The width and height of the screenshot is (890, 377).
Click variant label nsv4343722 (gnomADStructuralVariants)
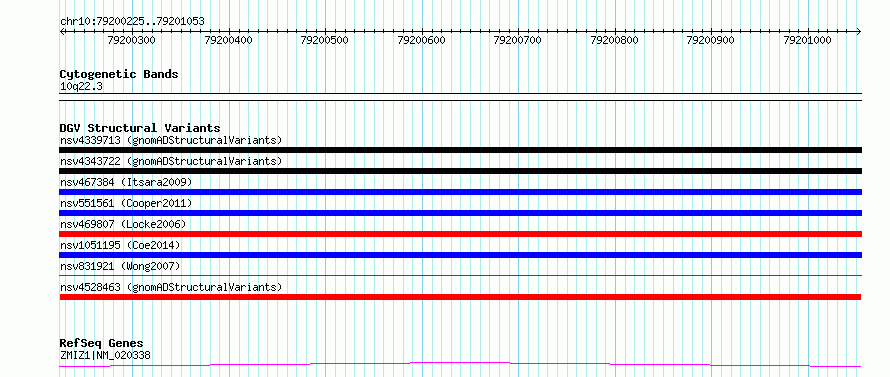pos(171,161)
